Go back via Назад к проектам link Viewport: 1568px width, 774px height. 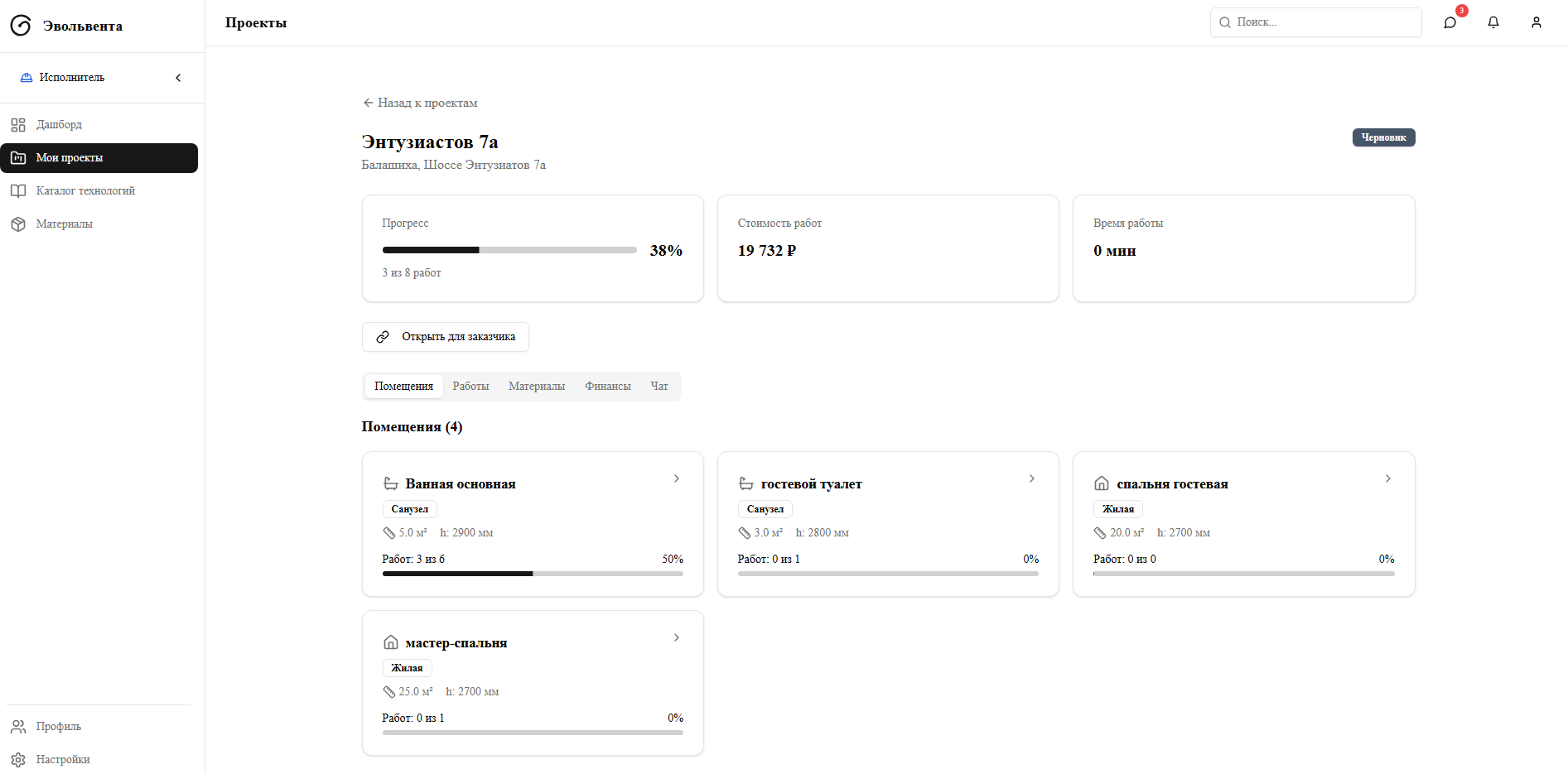point(420,103)
